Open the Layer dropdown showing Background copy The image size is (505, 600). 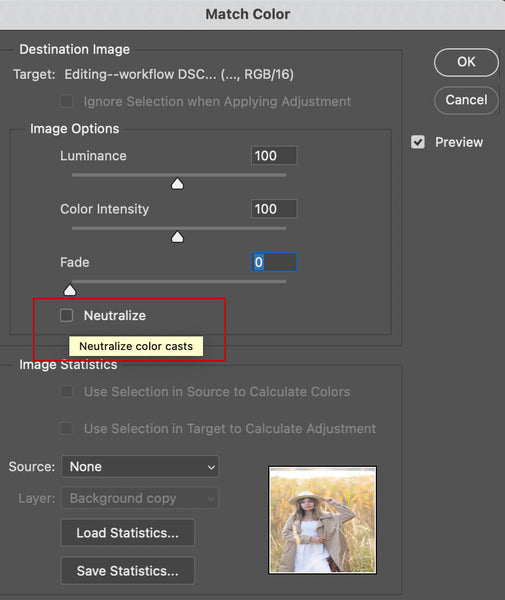point(140,498)
